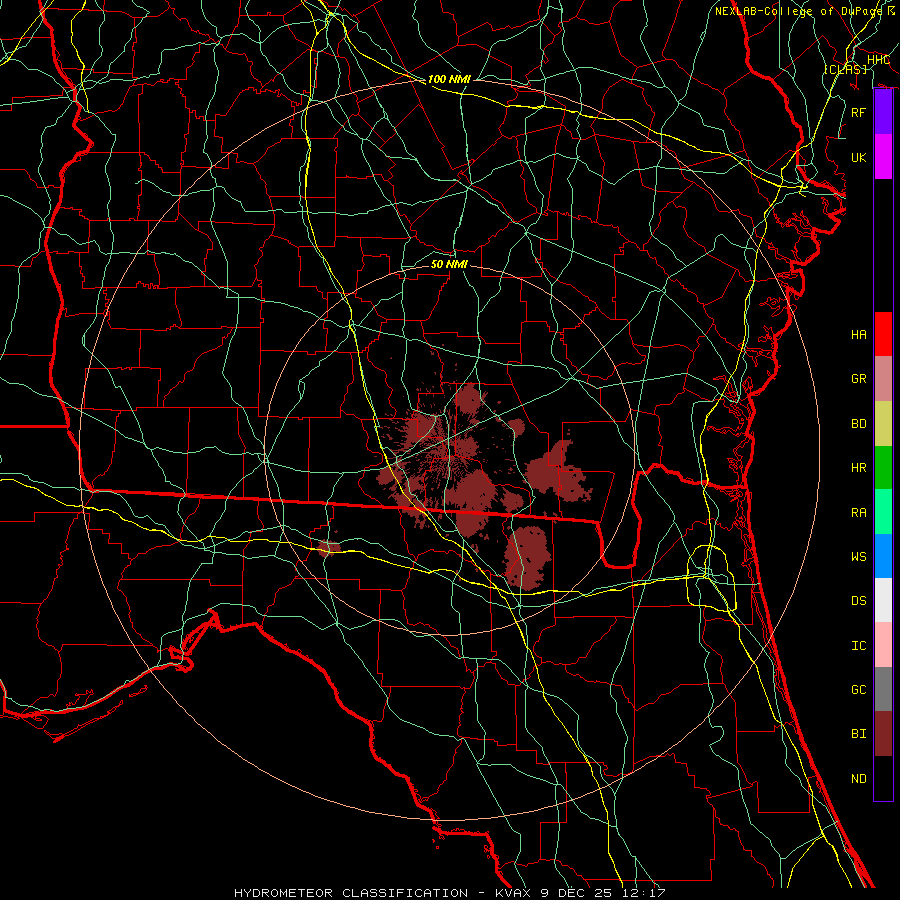Click the HA red legend swatch
The image size is (900, 900).
(883, 334)
